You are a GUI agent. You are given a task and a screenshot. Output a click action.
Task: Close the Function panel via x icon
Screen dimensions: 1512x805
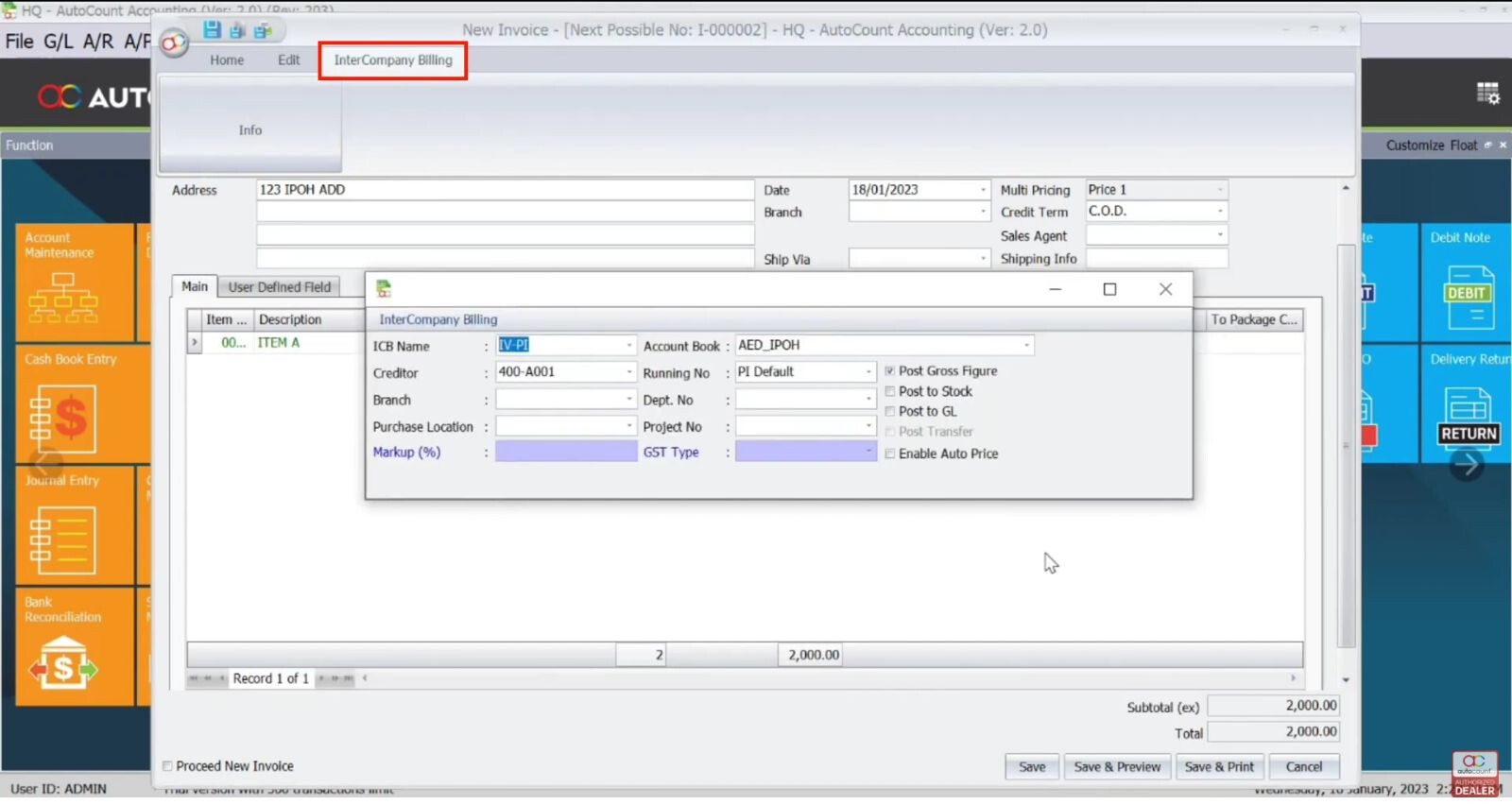coord(1503,146)
